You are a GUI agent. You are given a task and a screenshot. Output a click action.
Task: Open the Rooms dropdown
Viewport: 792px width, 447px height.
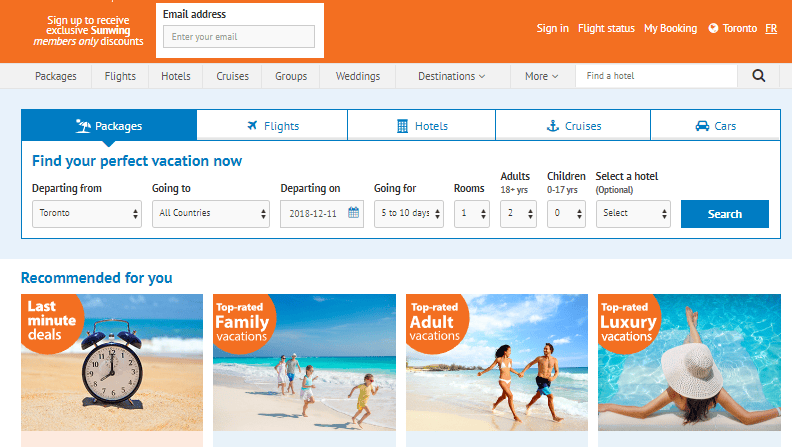click(x=472, y=214)
